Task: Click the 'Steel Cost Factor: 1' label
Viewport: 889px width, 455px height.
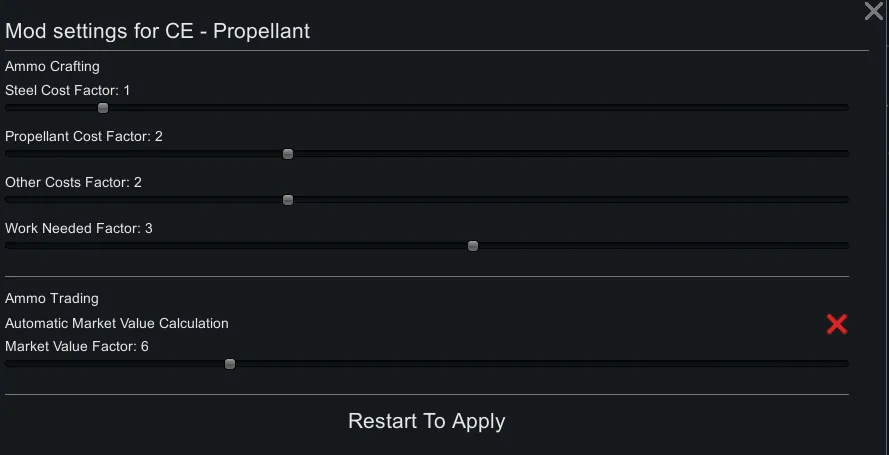Action: point(68,90)
